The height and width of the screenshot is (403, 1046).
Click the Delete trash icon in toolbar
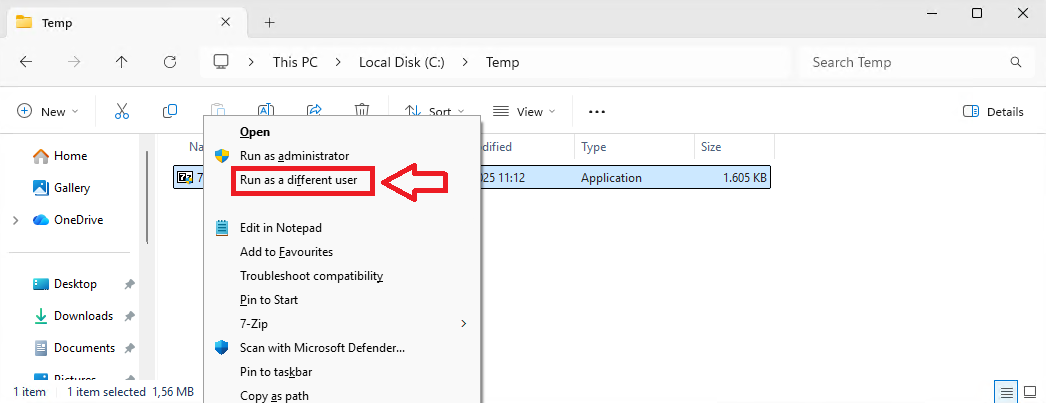(x=362, y=109)
